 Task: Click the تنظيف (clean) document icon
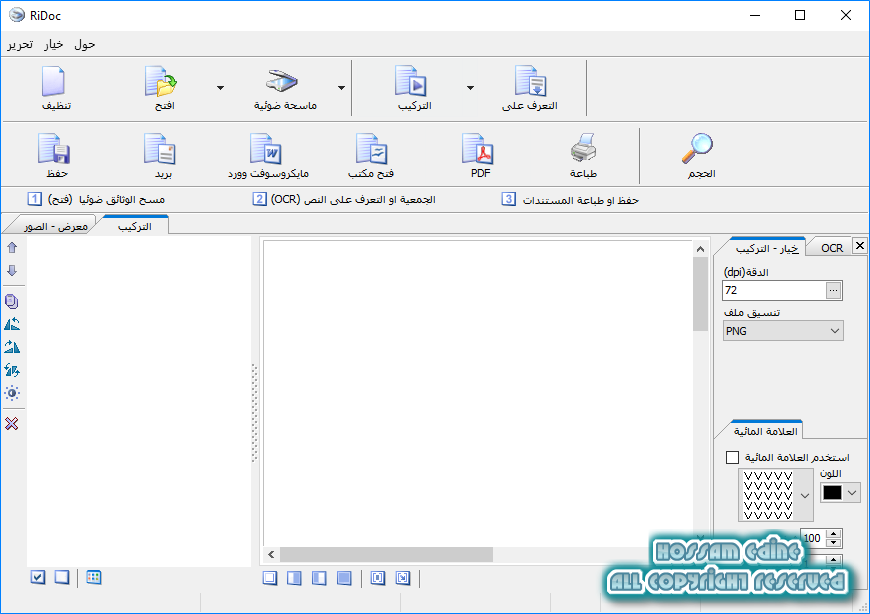point(54,82)
